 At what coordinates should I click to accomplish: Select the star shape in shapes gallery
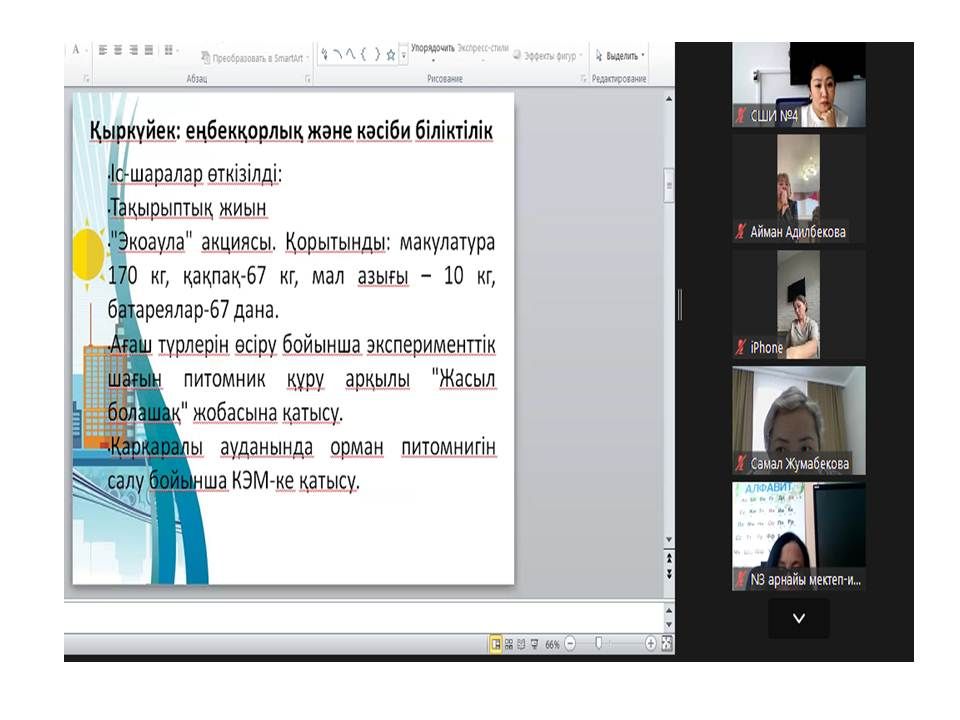[390, 55]
